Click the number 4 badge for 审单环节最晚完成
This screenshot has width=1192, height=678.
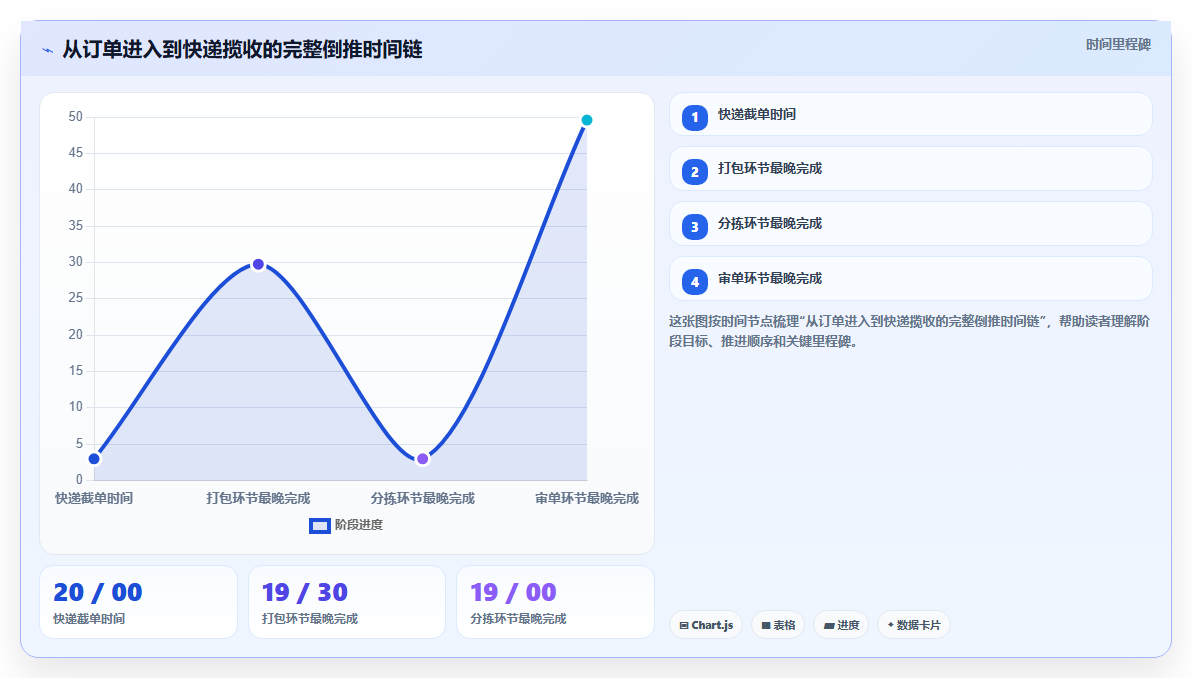tap(695, 282)
